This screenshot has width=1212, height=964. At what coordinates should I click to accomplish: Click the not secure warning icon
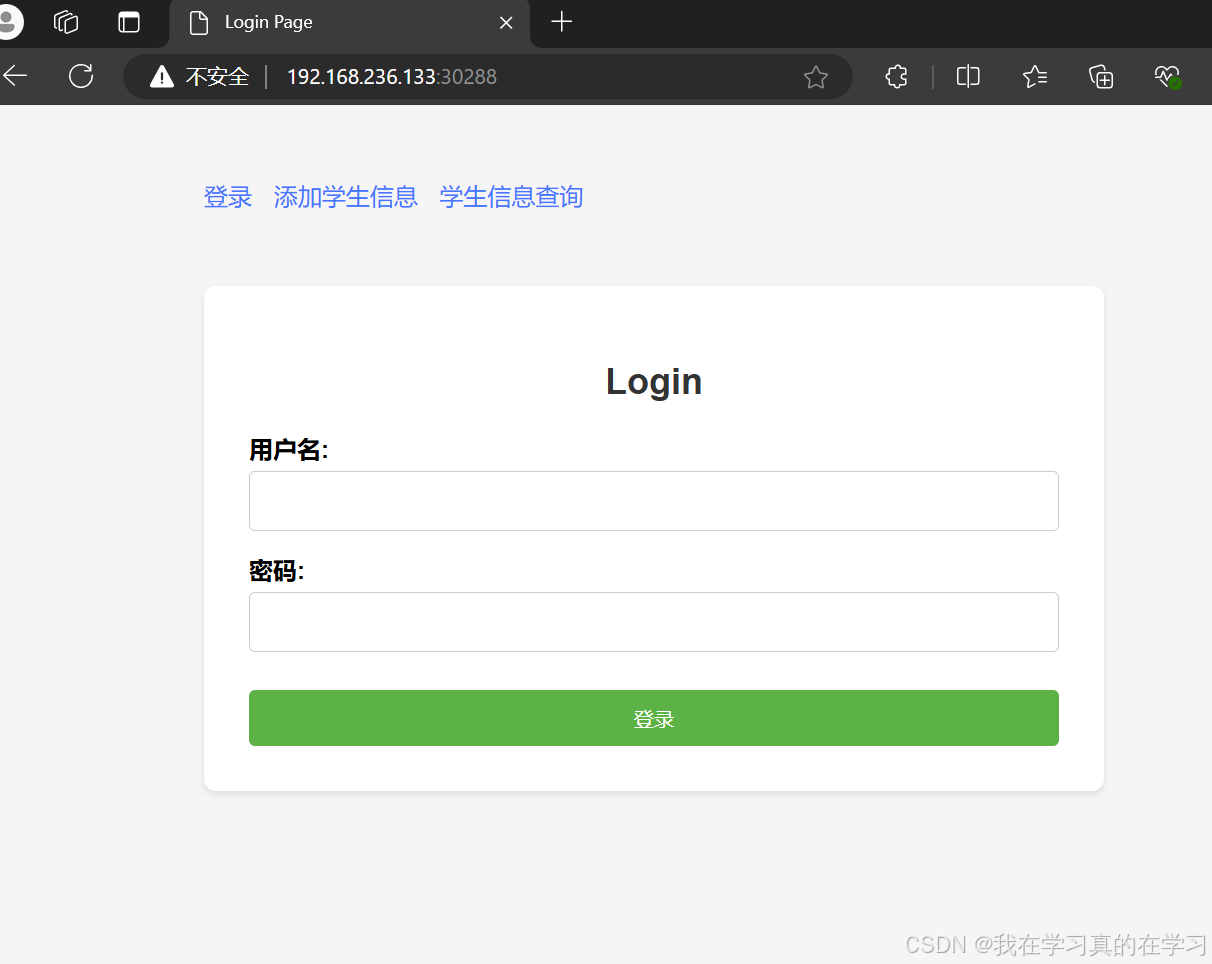coord(162,77)
